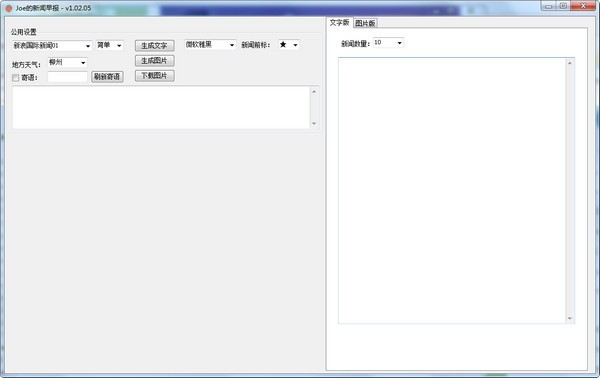Click the right output scroll up arrow
Image resolution: width=600 pixels, height=378 pixels.
click(570, 63)
